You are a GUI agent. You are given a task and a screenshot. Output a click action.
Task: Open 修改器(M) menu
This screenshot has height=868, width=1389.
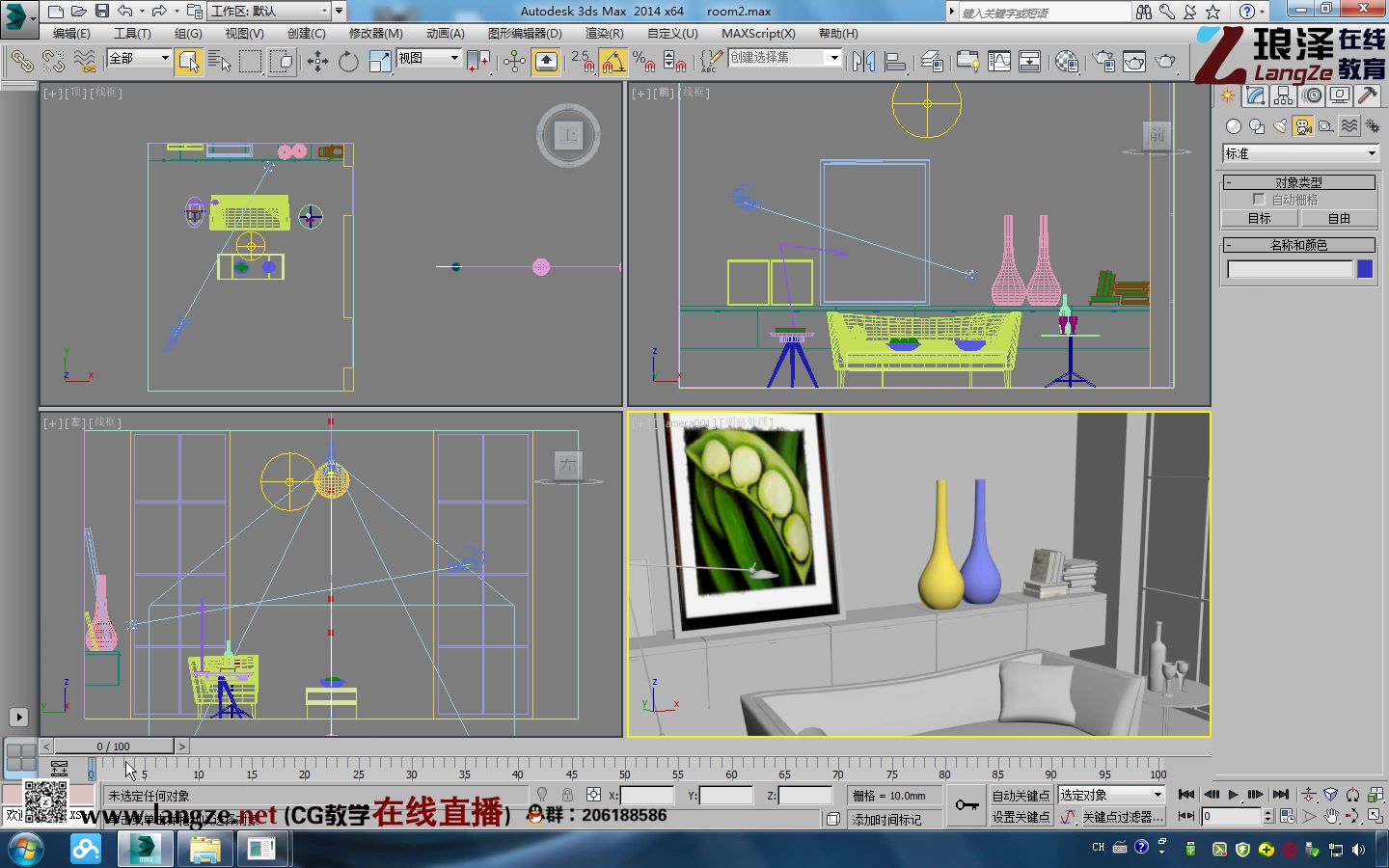click(x=375, y=33)
